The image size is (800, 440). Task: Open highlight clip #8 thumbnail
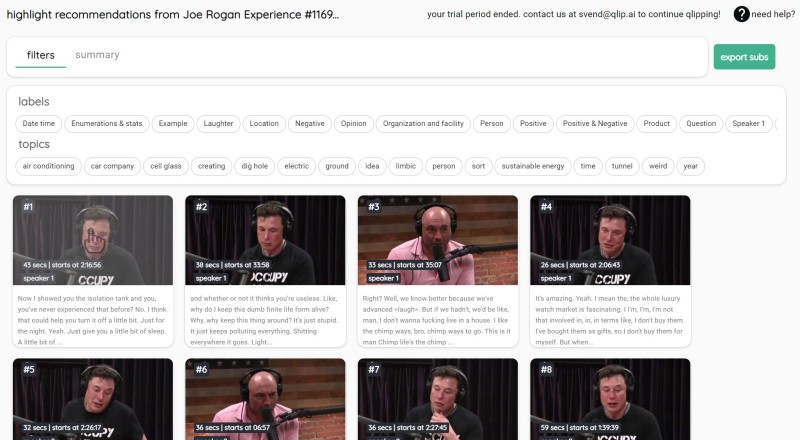coord(610,399)
